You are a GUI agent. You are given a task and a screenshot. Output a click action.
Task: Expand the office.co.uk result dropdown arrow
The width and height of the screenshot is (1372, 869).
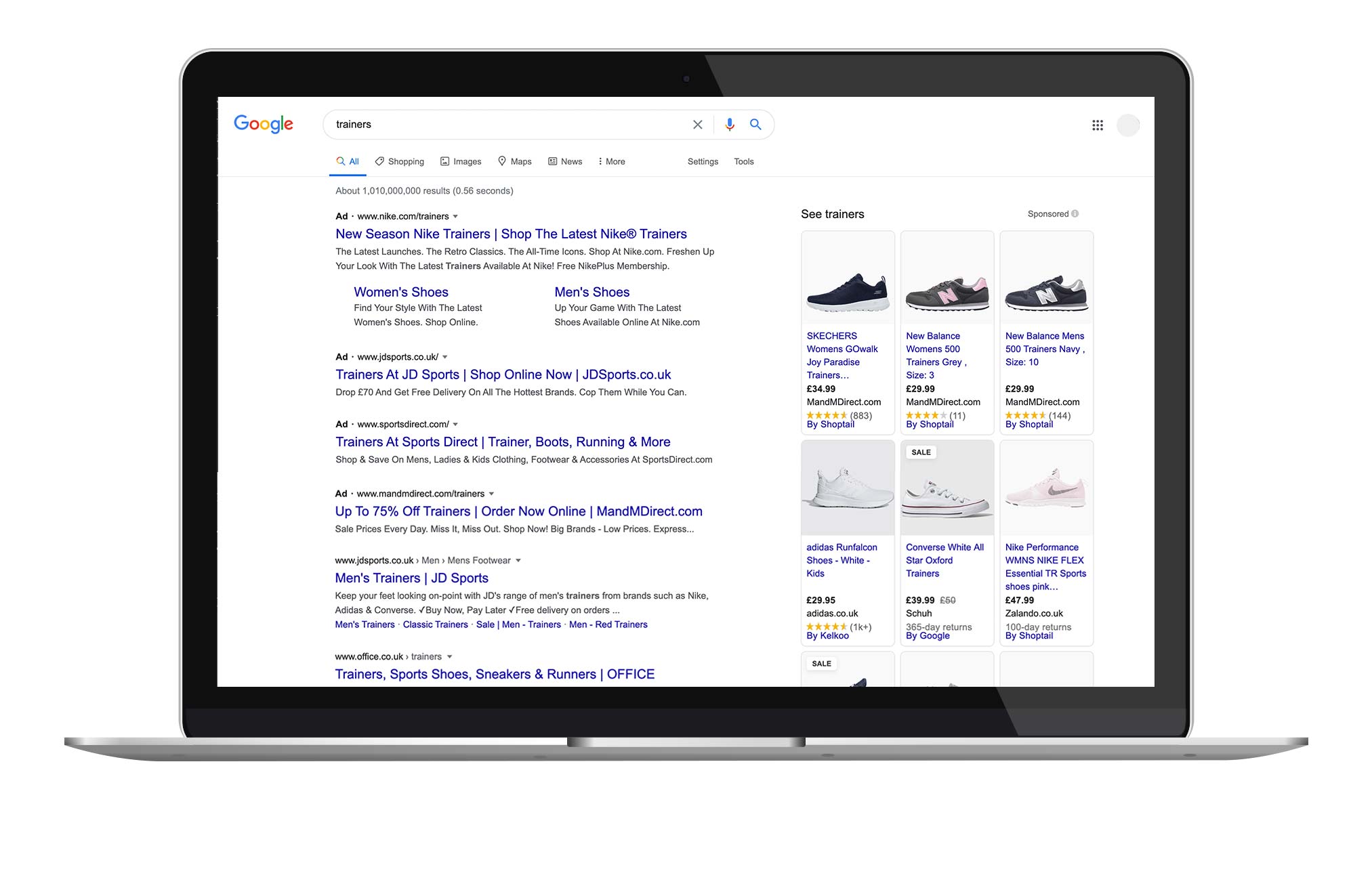tap(449, 657)
